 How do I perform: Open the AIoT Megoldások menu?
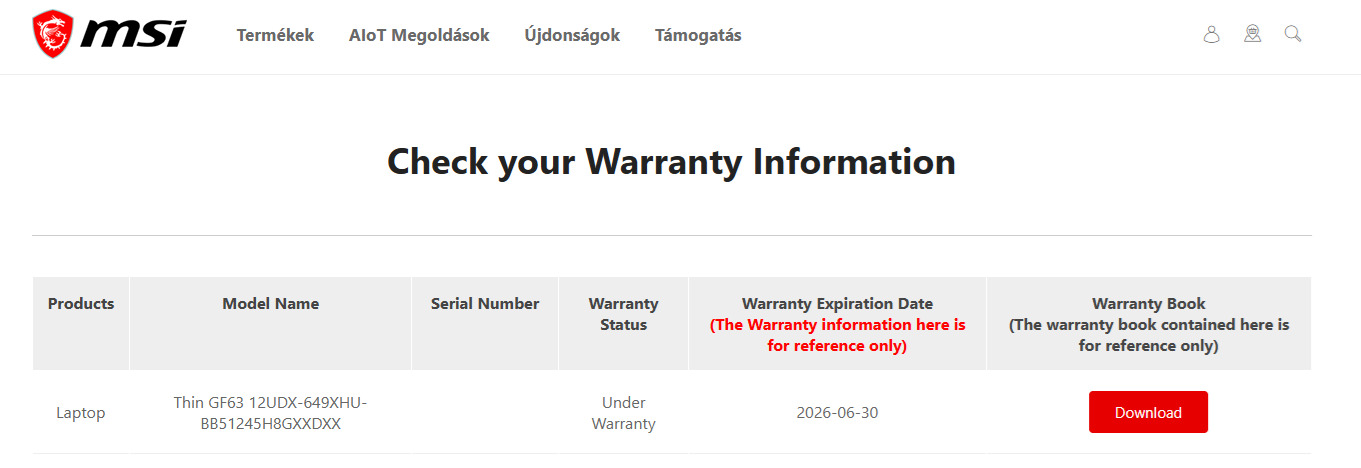(419, 35)
